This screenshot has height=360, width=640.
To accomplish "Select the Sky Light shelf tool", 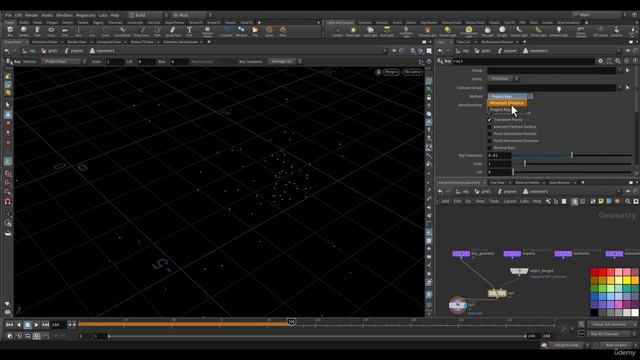I will tap(487, 31).
